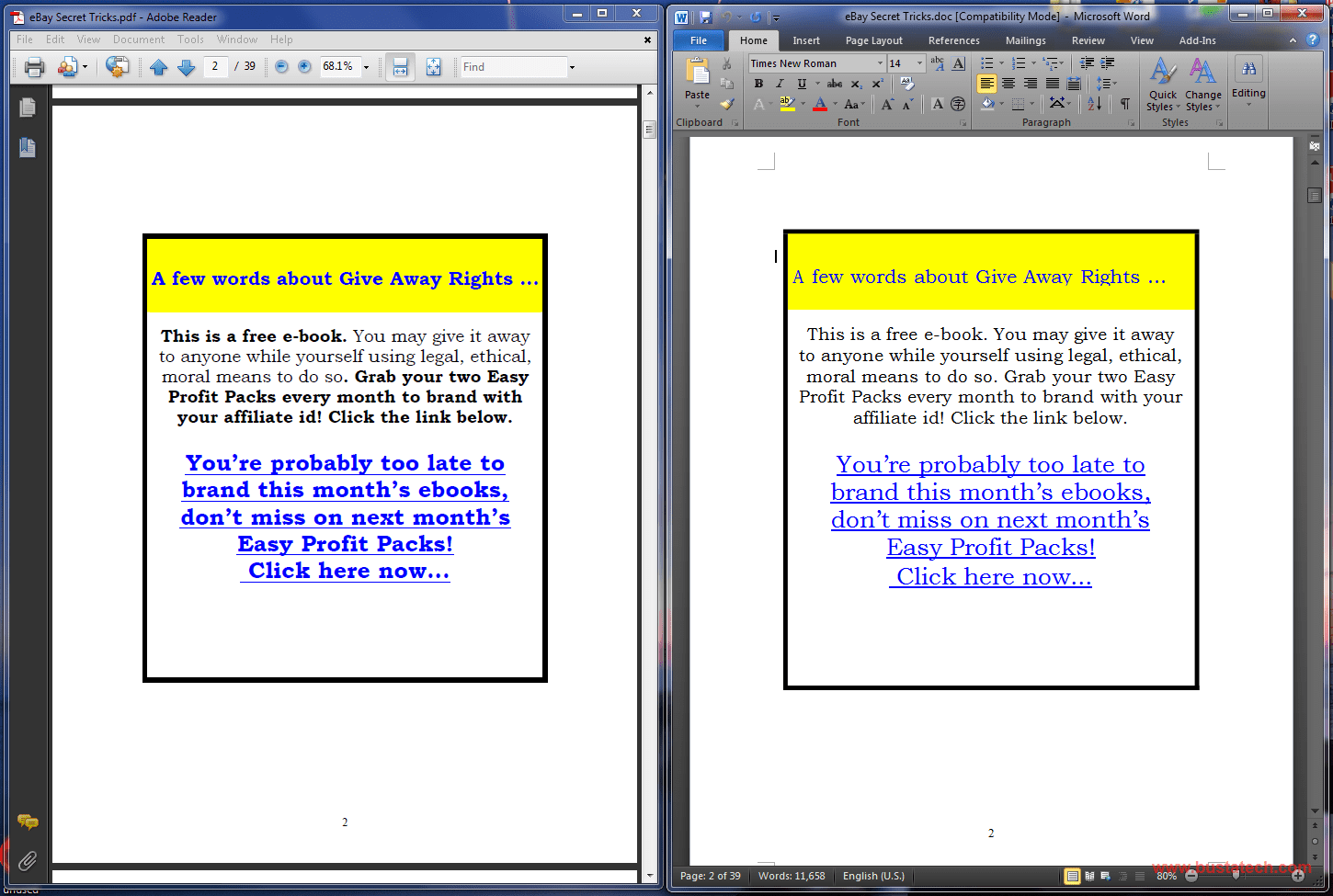Open Attachments paperclip panel in Adobe Reader

[28, 861]
